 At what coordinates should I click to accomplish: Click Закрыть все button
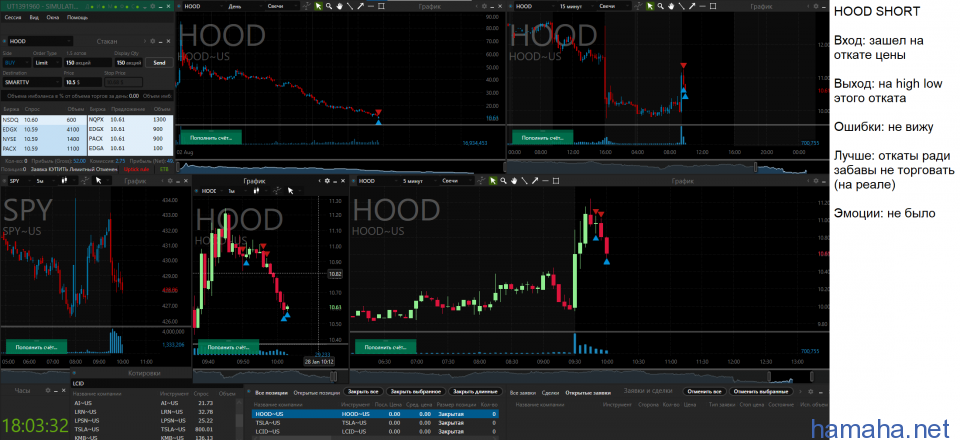(x=362, y=392)
